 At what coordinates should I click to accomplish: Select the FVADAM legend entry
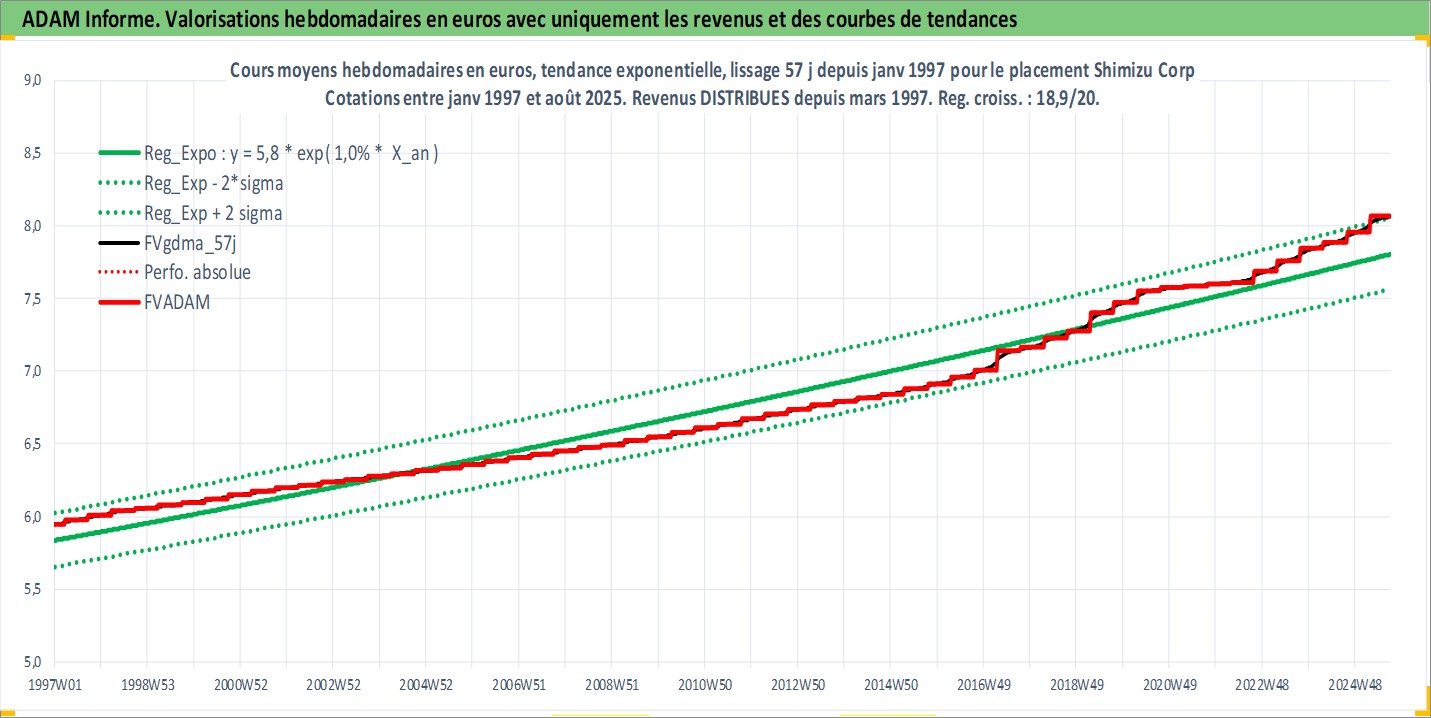(155, 300)
